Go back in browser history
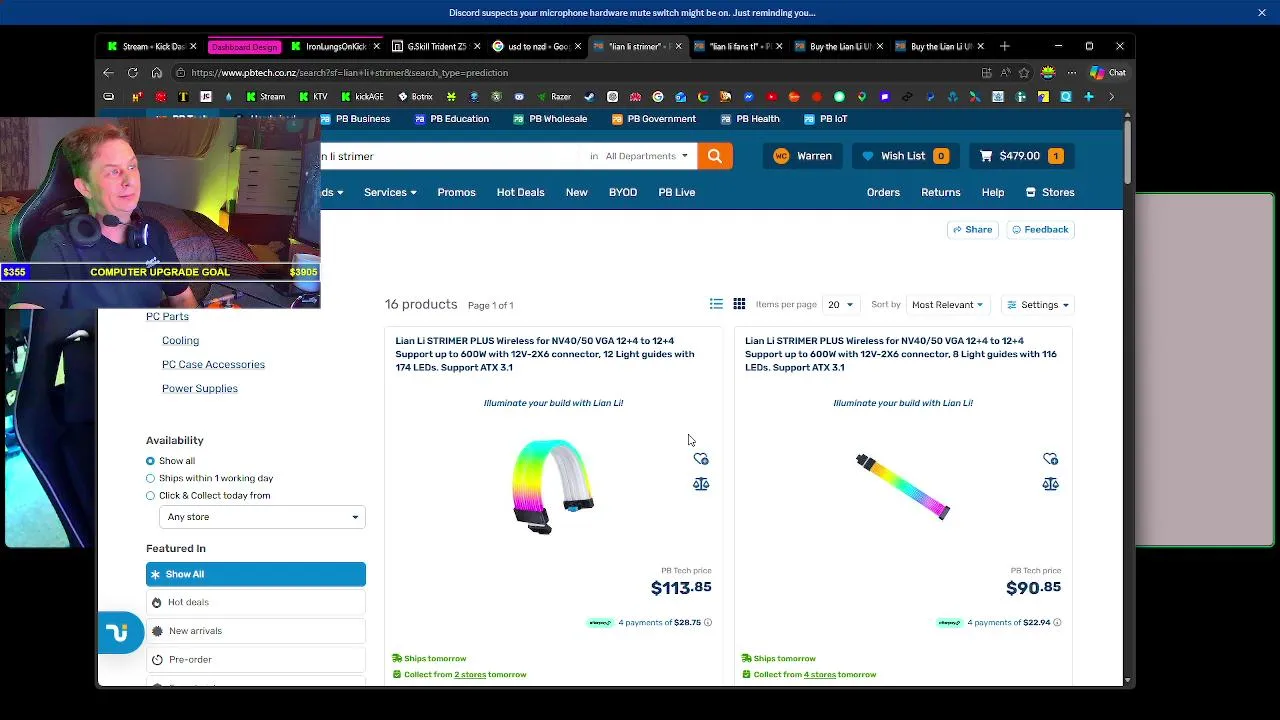The width and height of the screenshot is (1280, 720). click(x=108, y=72)
